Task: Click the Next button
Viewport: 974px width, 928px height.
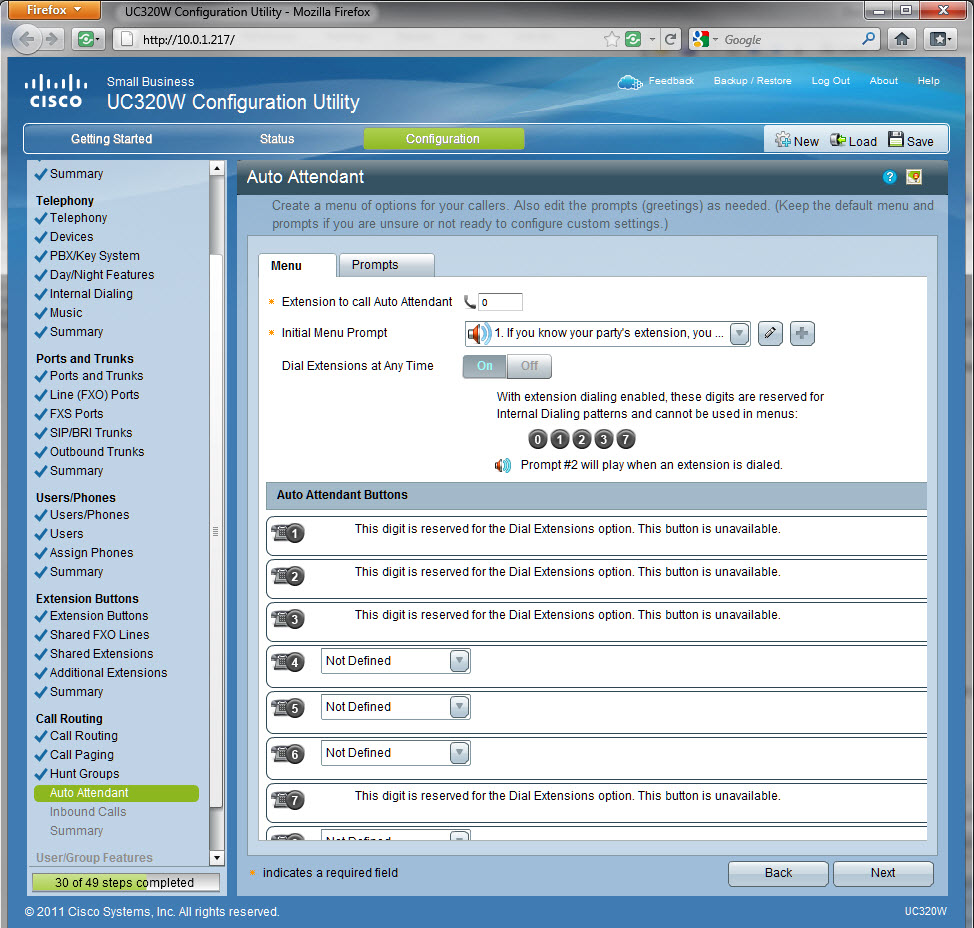Action: point(882,873)
